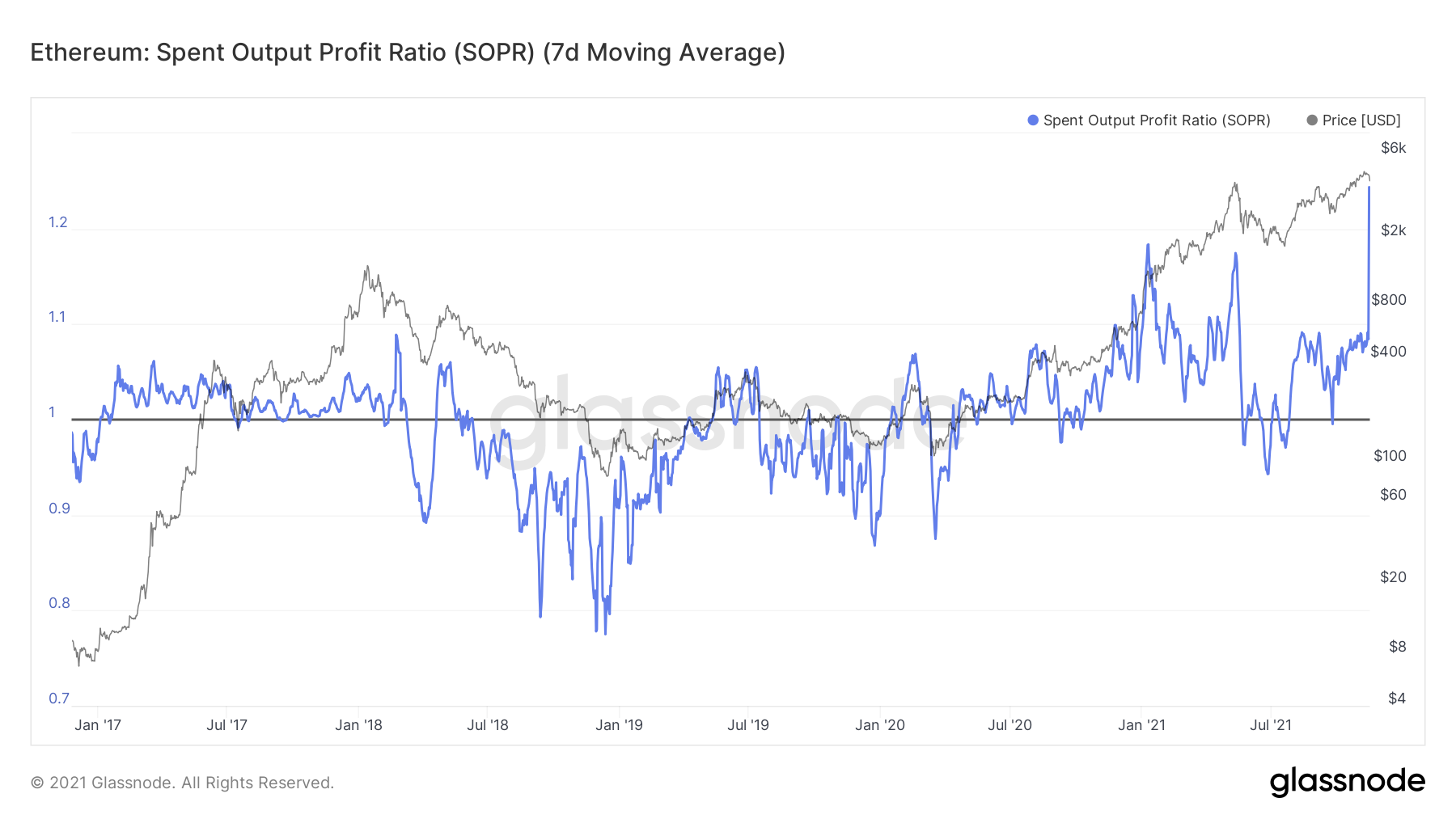Select the Jul '21 x-axis label
The height and width of the screenshot is (819, 1456).
(x=1270, y=725)
